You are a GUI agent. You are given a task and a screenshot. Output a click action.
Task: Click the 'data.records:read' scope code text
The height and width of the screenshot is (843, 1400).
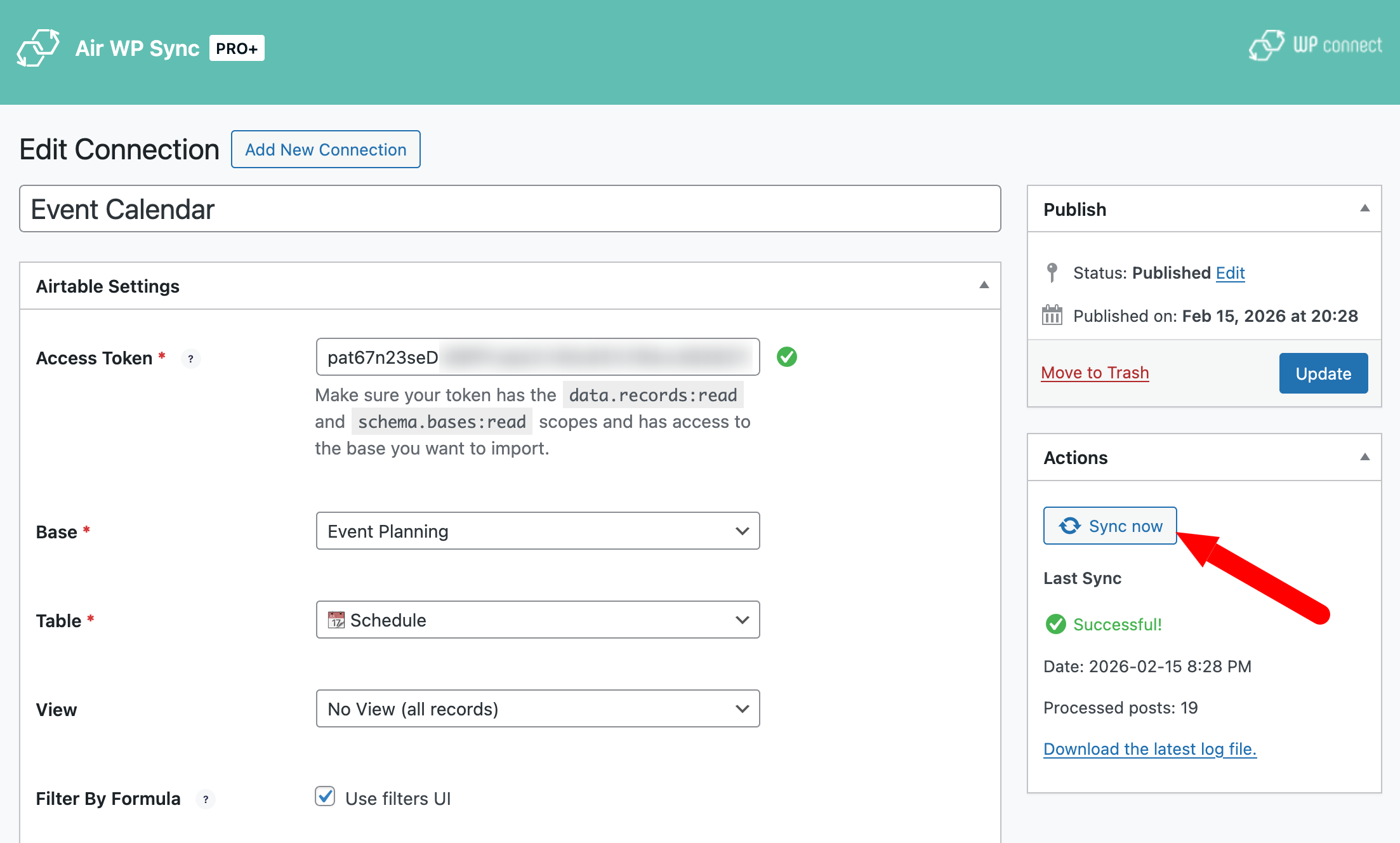coord(653,395)
